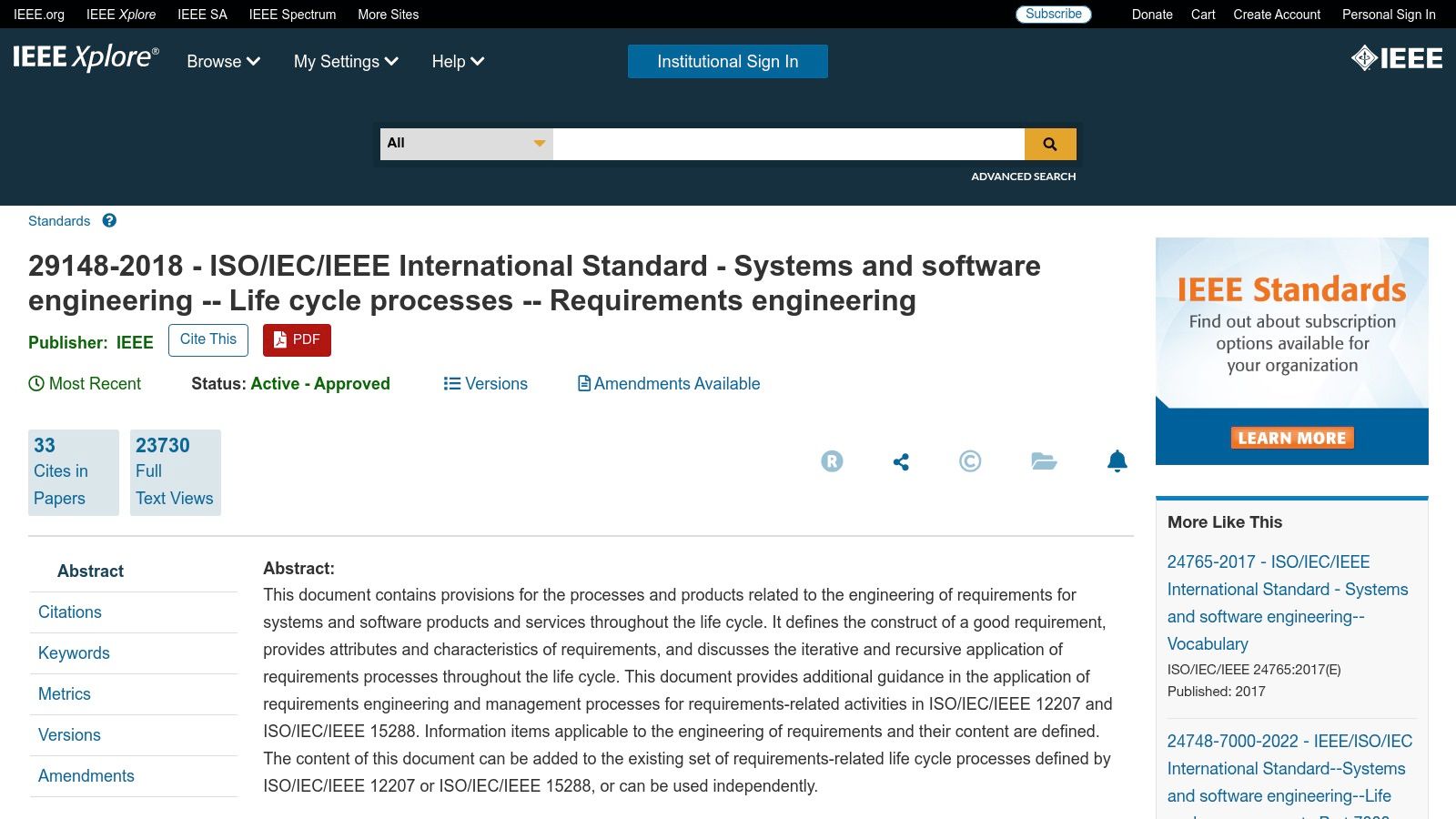
Task: Select IEEE Spectrum in the top menu
Action: (292, 14)
